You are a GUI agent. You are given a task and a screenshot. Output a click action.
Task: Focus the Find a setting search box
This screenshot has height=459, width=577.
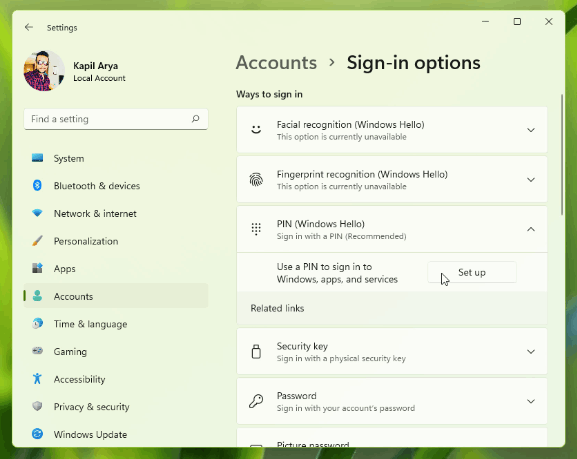point(116,119)
